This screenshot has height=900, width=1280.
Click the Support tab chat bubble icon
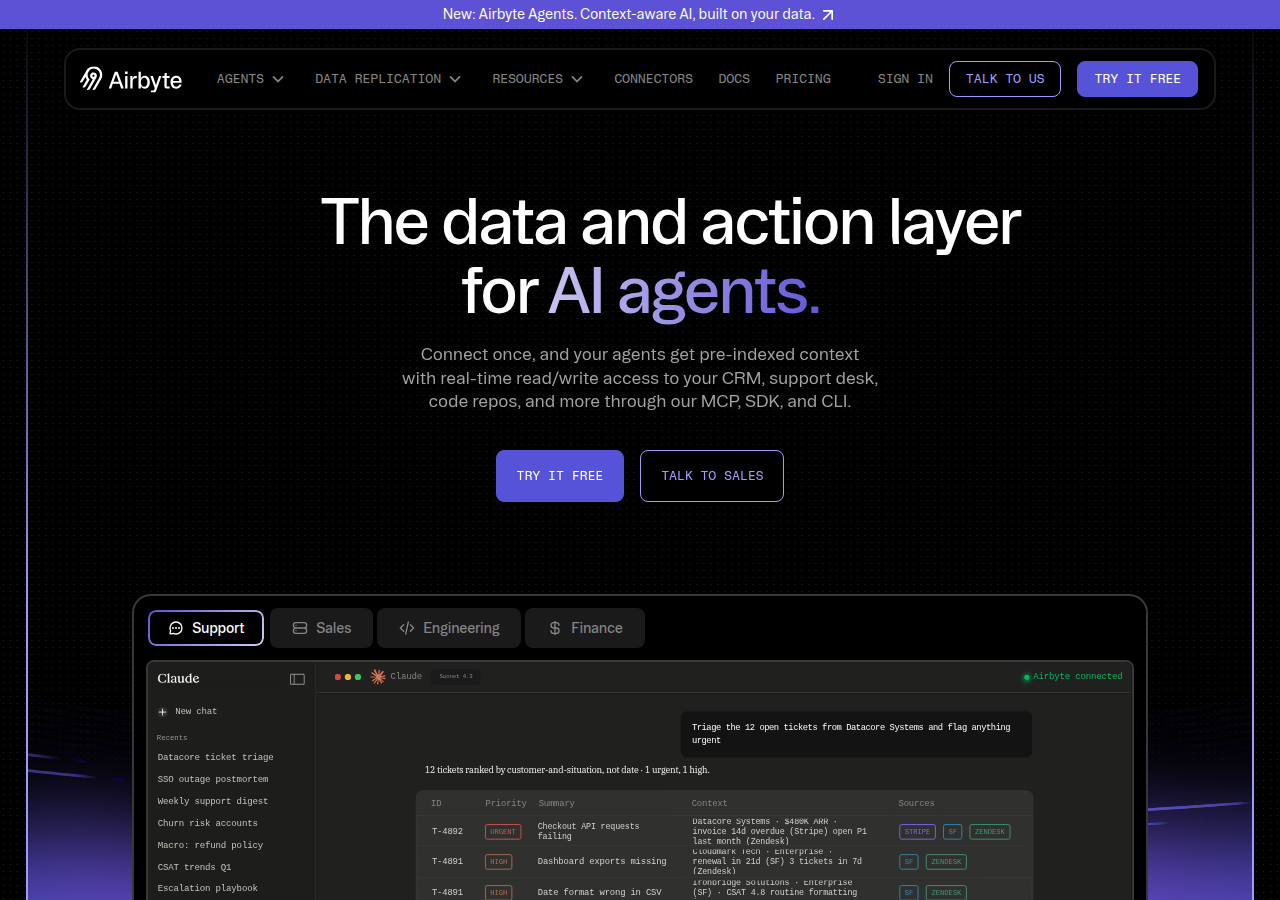pyautogui.click(x=176, y=628)
